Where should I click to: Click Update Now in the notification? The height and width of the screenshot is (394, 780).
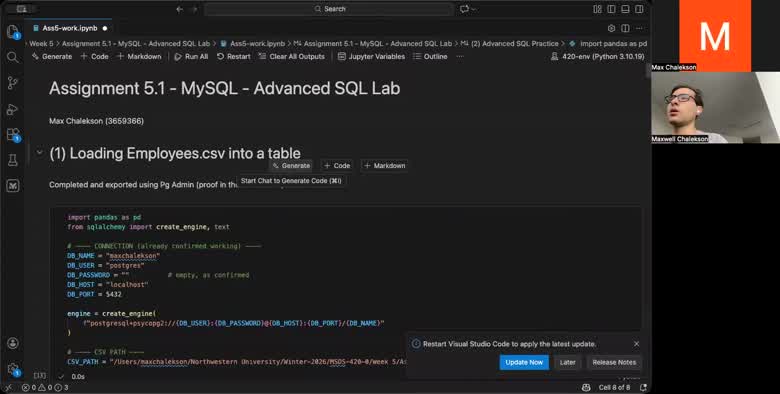pyautogui.click(x=524, y=362)
